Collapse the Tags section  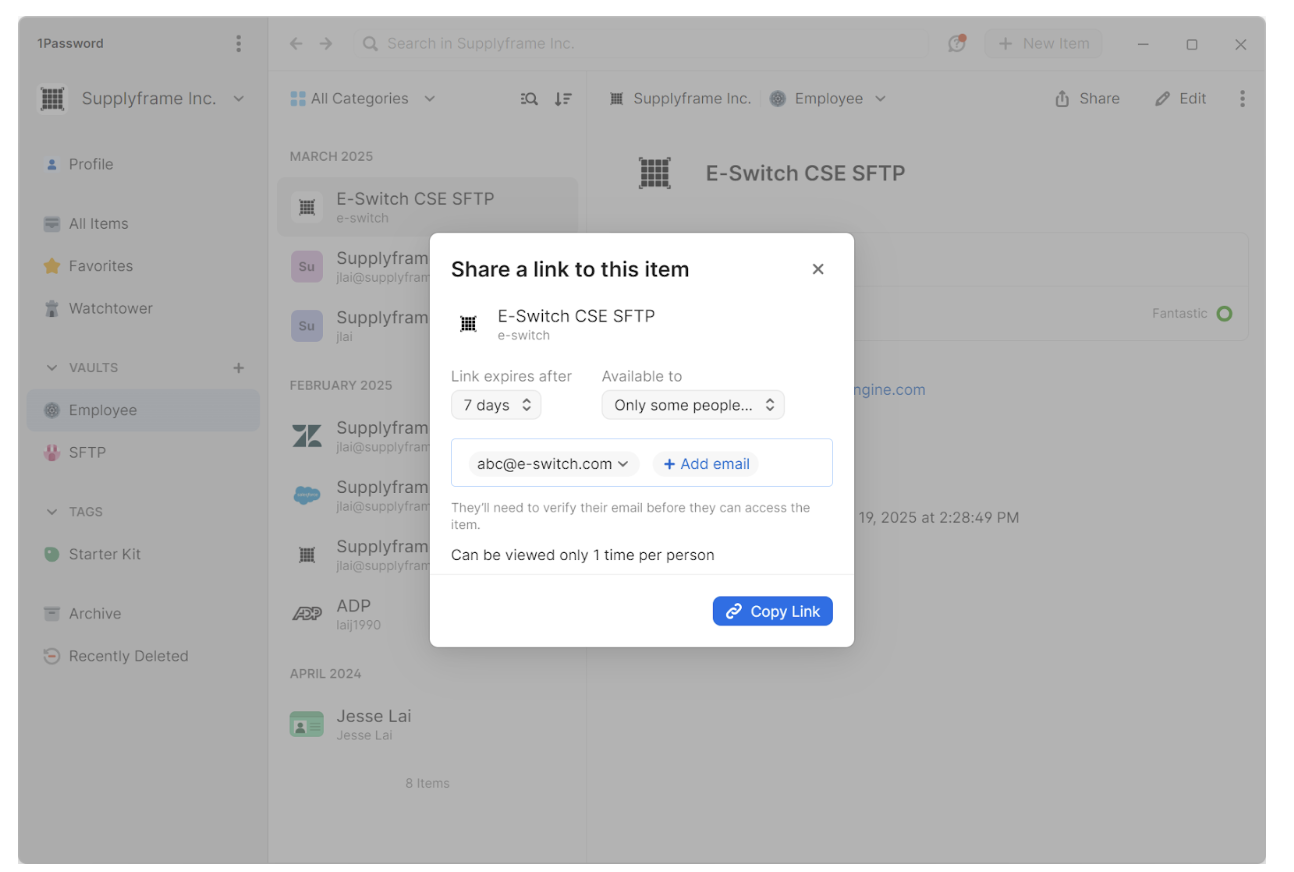[x=52, y=512]
